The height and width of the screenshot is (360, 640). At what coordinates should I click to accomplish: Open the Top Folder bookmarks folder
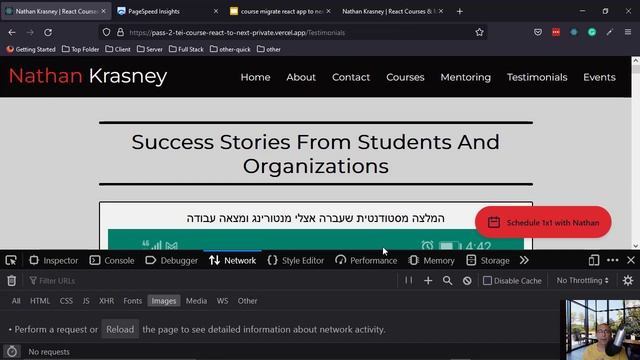pos(80,49)
